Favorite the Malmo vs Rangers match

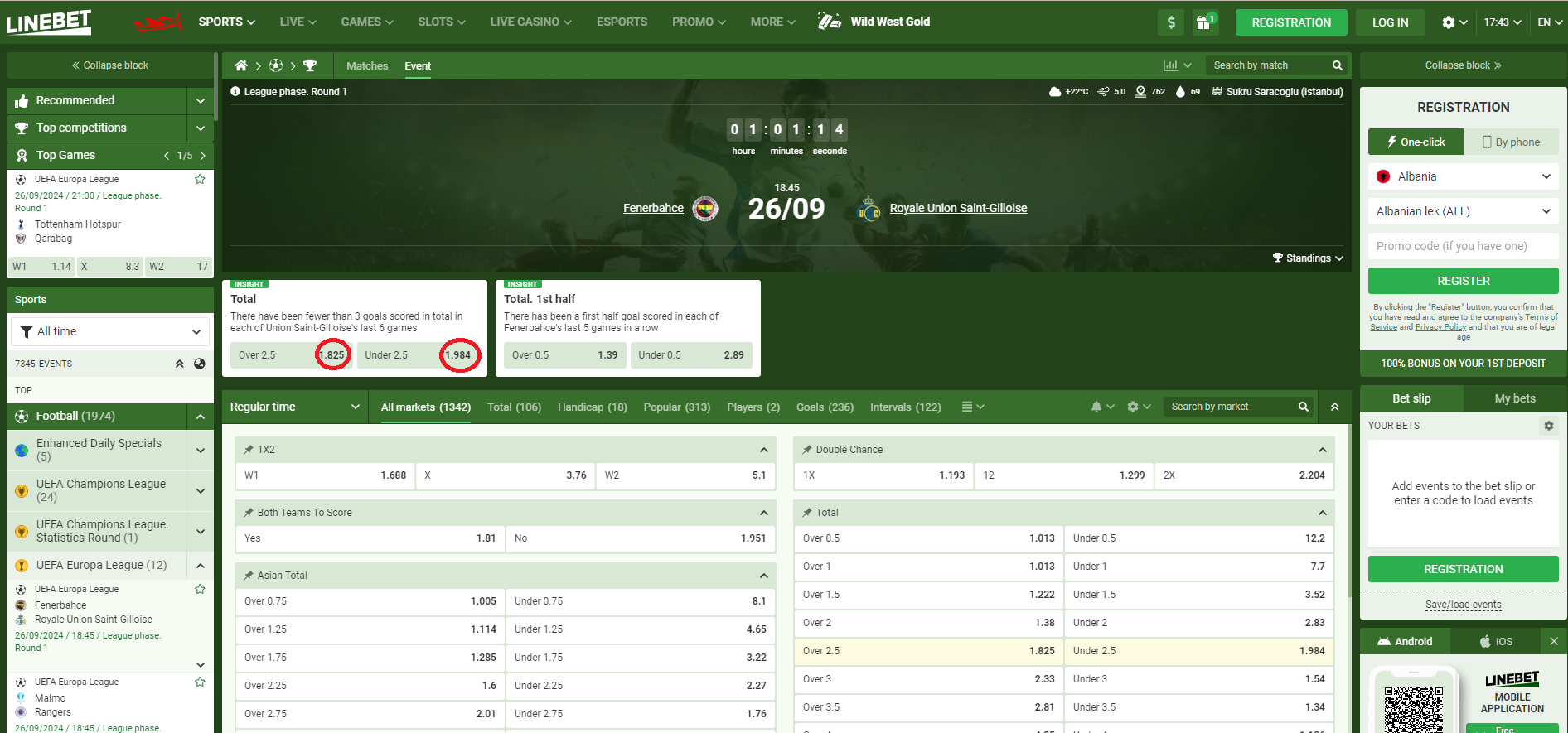(200, 682)
